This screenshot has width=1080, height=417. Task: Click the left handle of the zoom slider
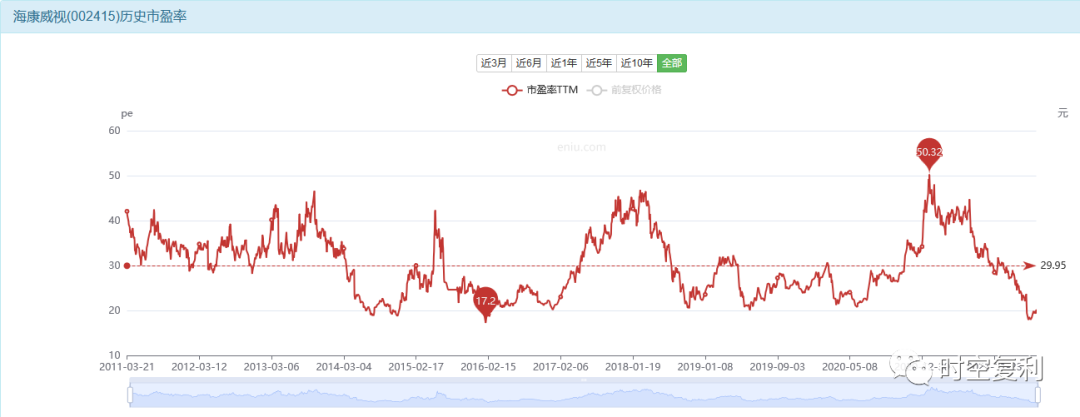(x=129, y=395)
